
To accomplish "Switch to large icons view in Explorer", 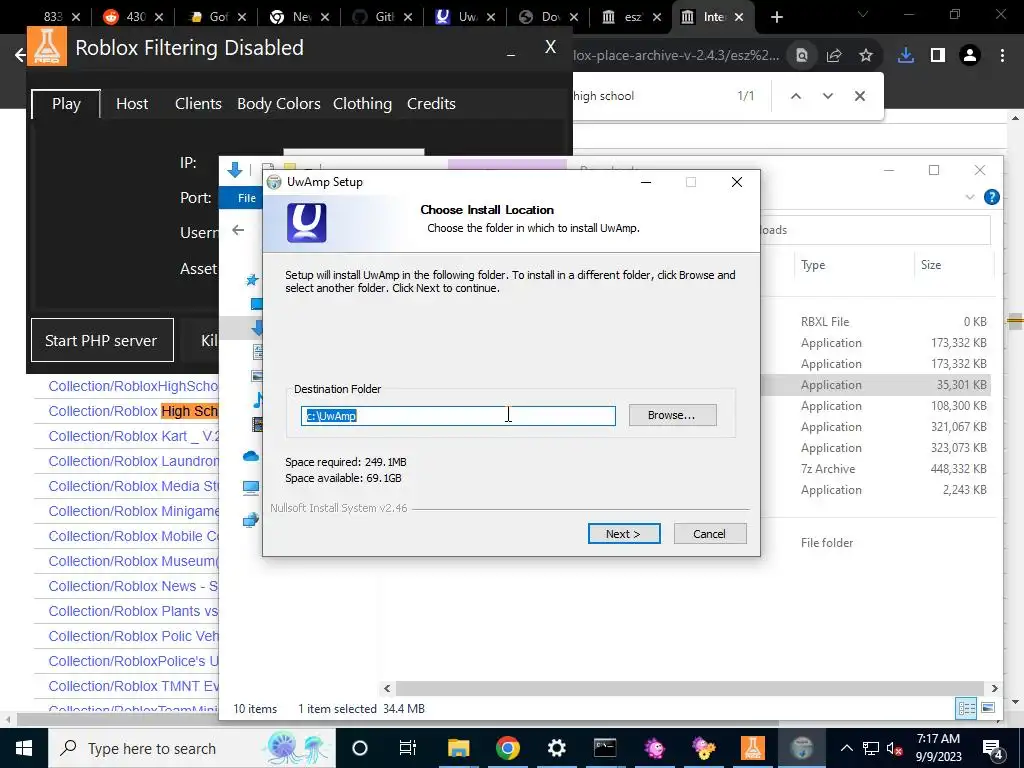I will point(988,708).
